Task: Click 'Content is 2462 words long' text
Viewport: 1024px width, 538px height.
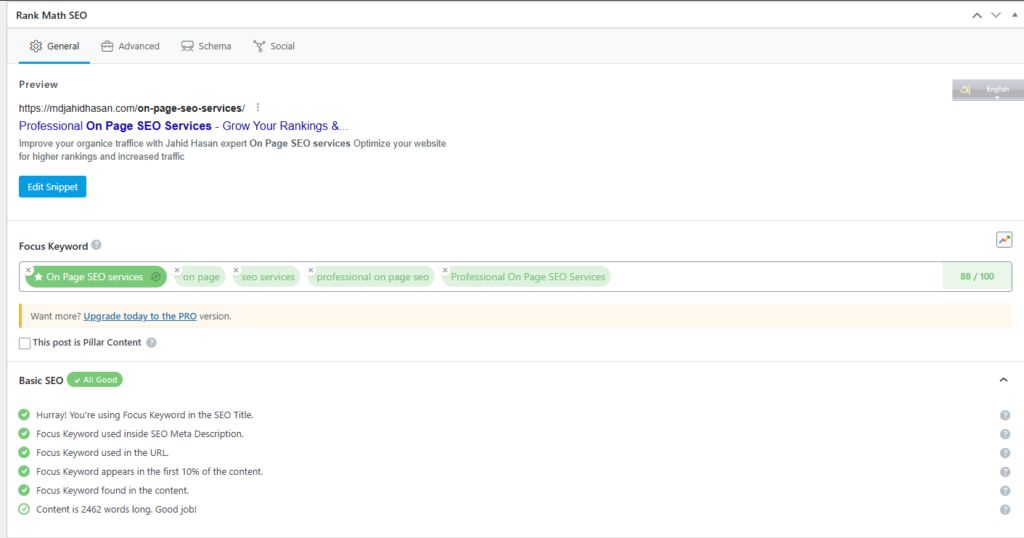Action: click(116, 509)
